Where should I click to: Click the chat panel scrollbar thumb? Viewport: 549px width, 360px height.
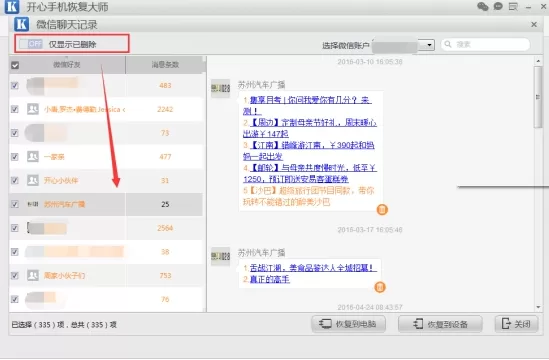click(x=538, y=97)
